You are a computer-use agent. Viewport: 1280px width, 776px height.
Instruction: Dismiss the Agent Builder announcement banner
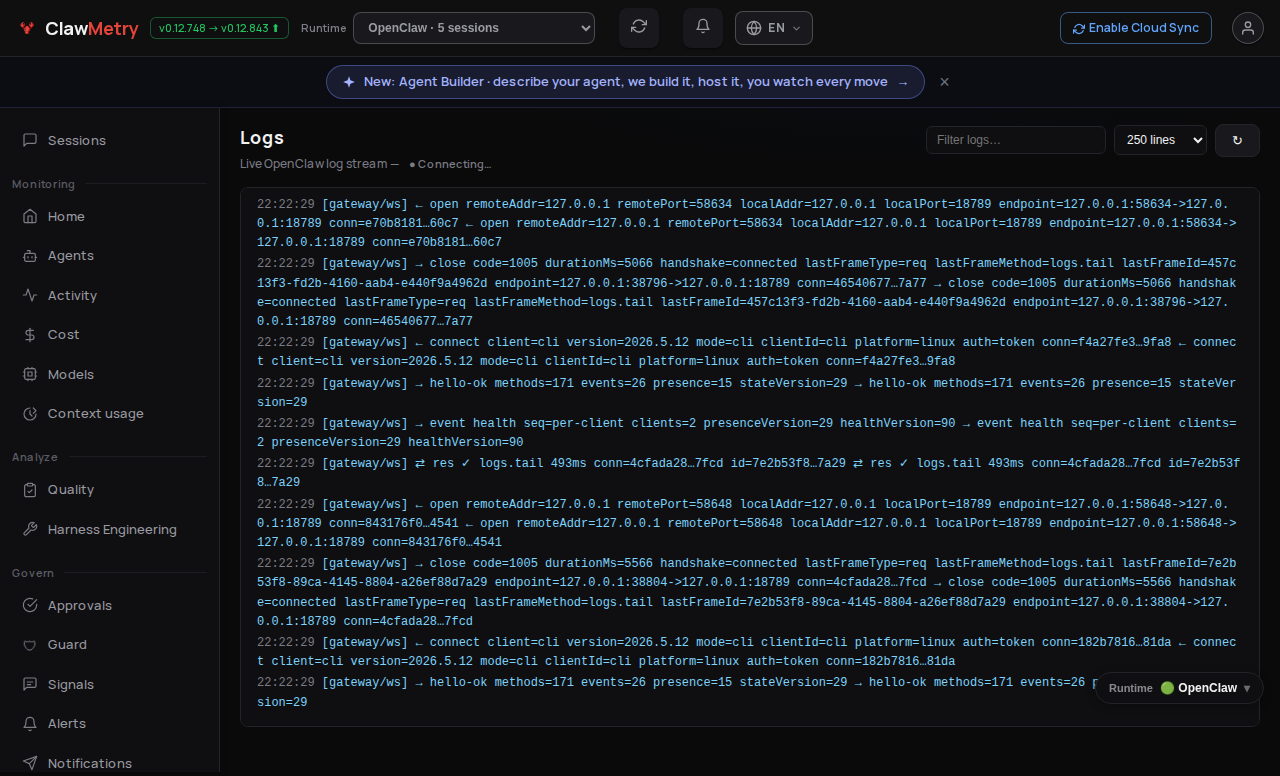click(944, 82)
